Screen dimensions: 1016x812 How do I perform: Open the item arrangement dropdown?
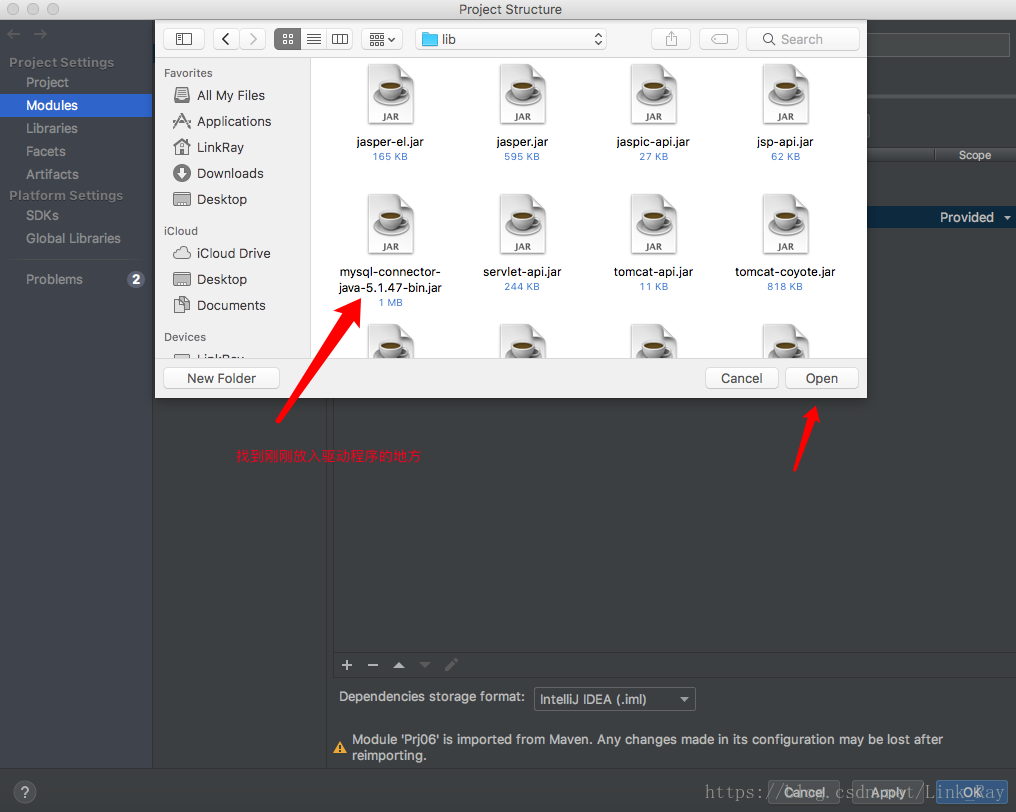coord(382,40)
